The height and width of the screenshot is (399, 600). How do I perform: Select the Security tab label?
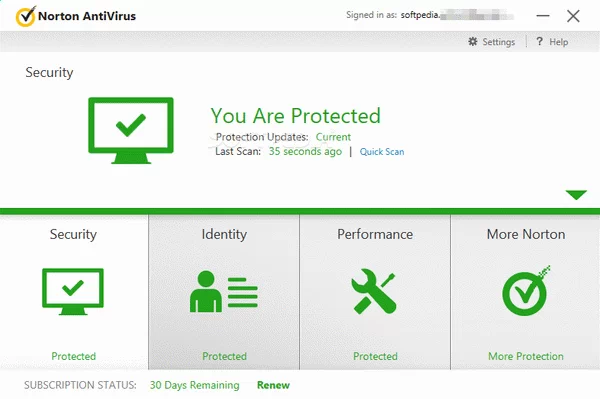pyautogui.click(x=73, y=234)
